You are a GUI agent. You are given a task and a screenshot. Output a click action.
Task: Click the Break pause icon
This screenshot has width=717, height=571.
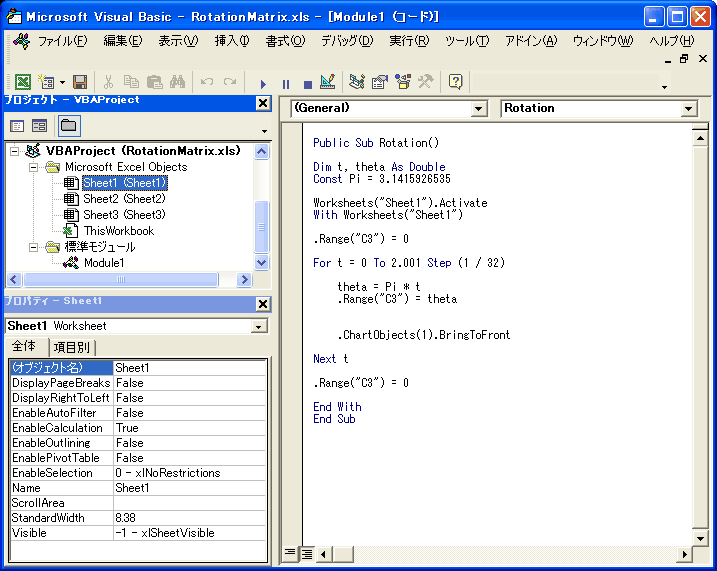286,84
